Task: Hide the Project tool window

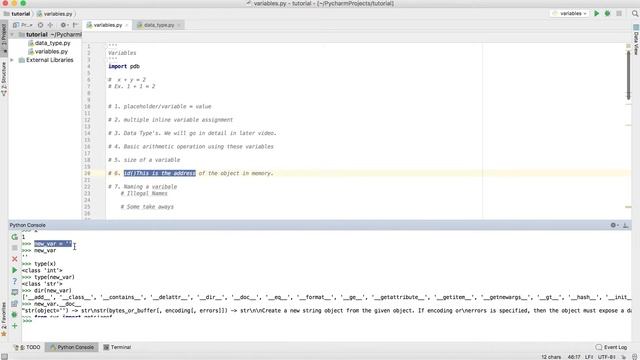Action: click(x=76, y=25)
